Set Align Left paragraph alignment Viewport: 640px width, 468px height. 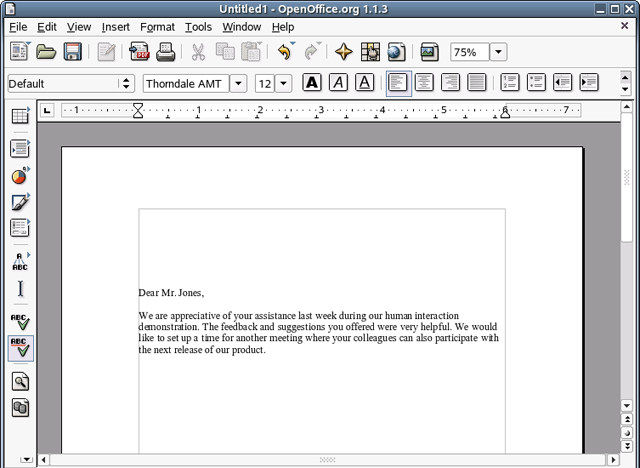398,83
